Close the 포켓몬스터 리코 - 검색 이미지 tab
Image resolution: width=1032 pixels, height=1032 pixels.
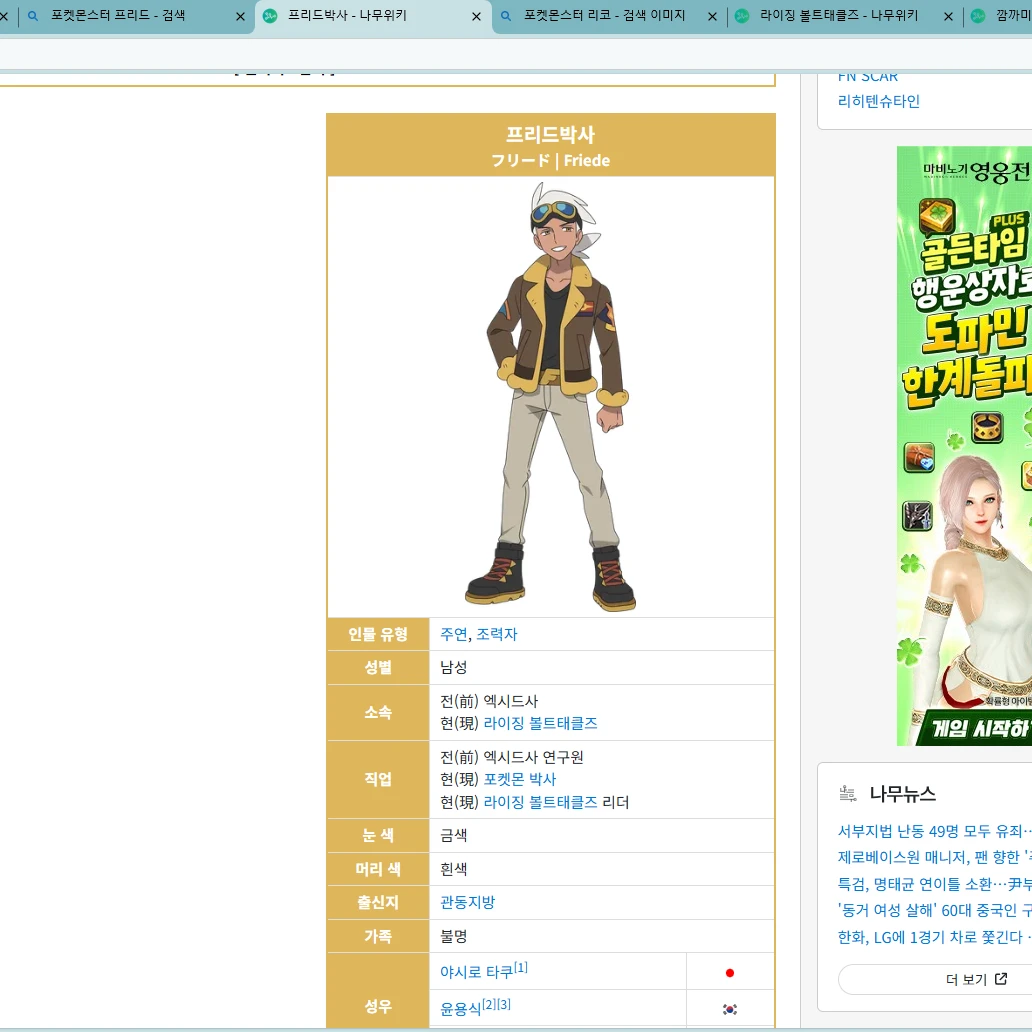click(x=712, y=16)
